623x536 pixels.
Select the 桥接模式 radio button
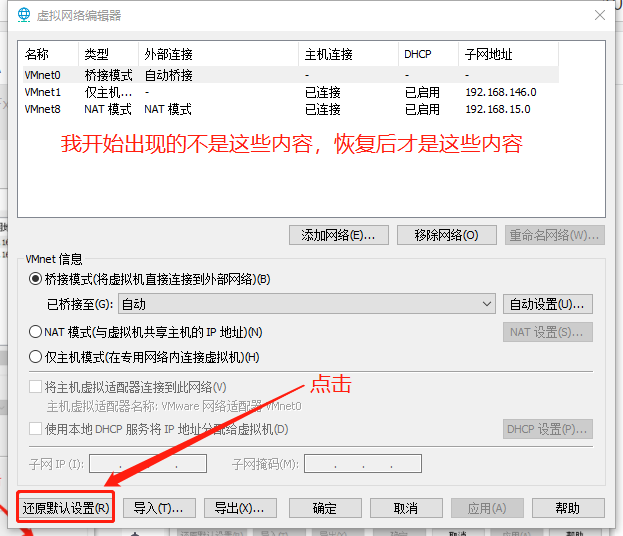tap(35, 279)
